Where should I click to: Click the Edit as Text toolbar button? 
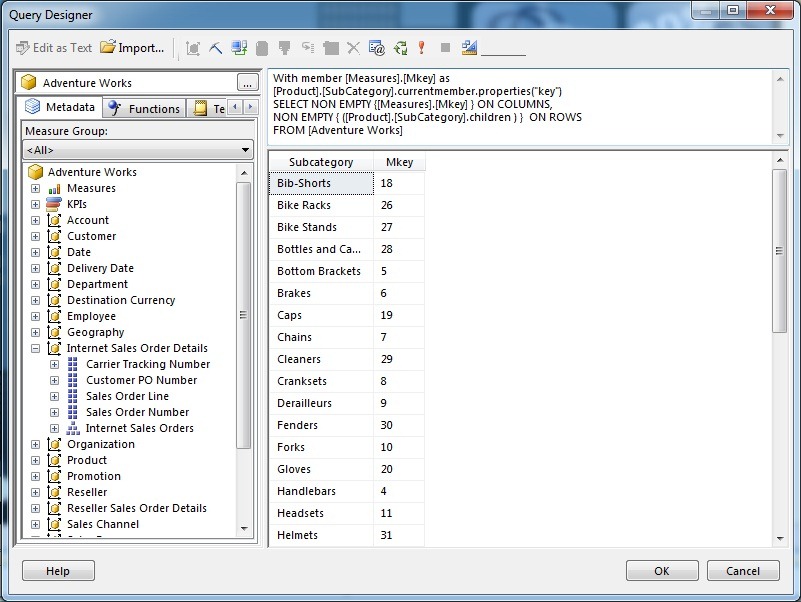[54, 48]
